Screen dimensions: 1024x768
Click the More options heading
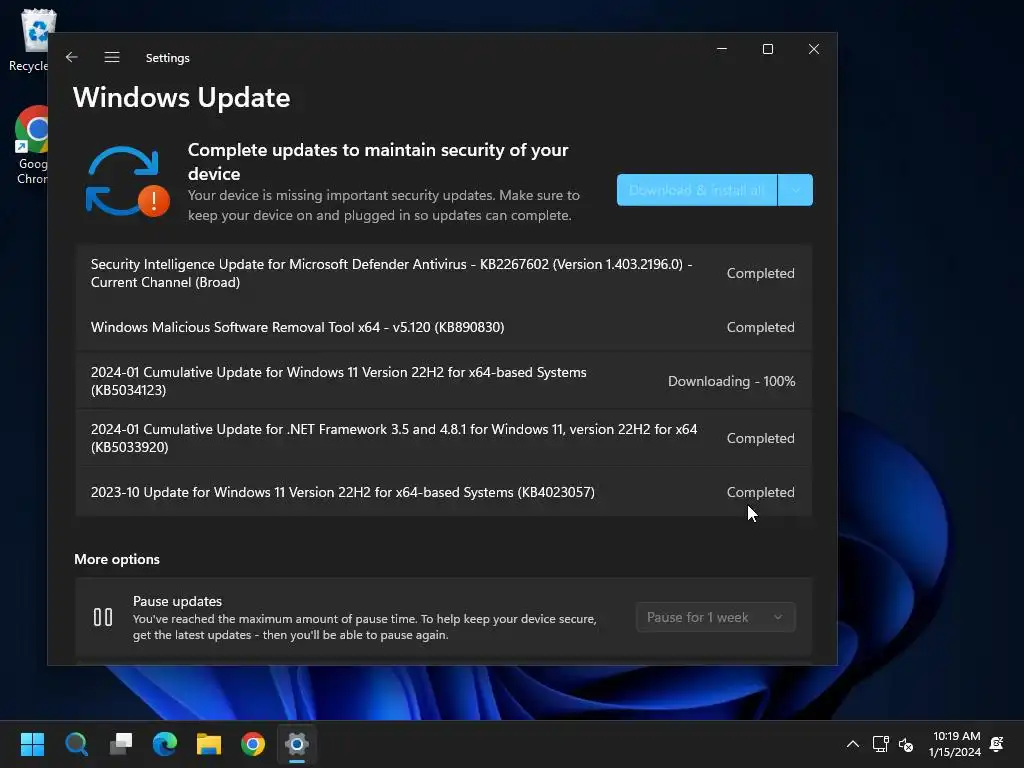tap(117, 559)
